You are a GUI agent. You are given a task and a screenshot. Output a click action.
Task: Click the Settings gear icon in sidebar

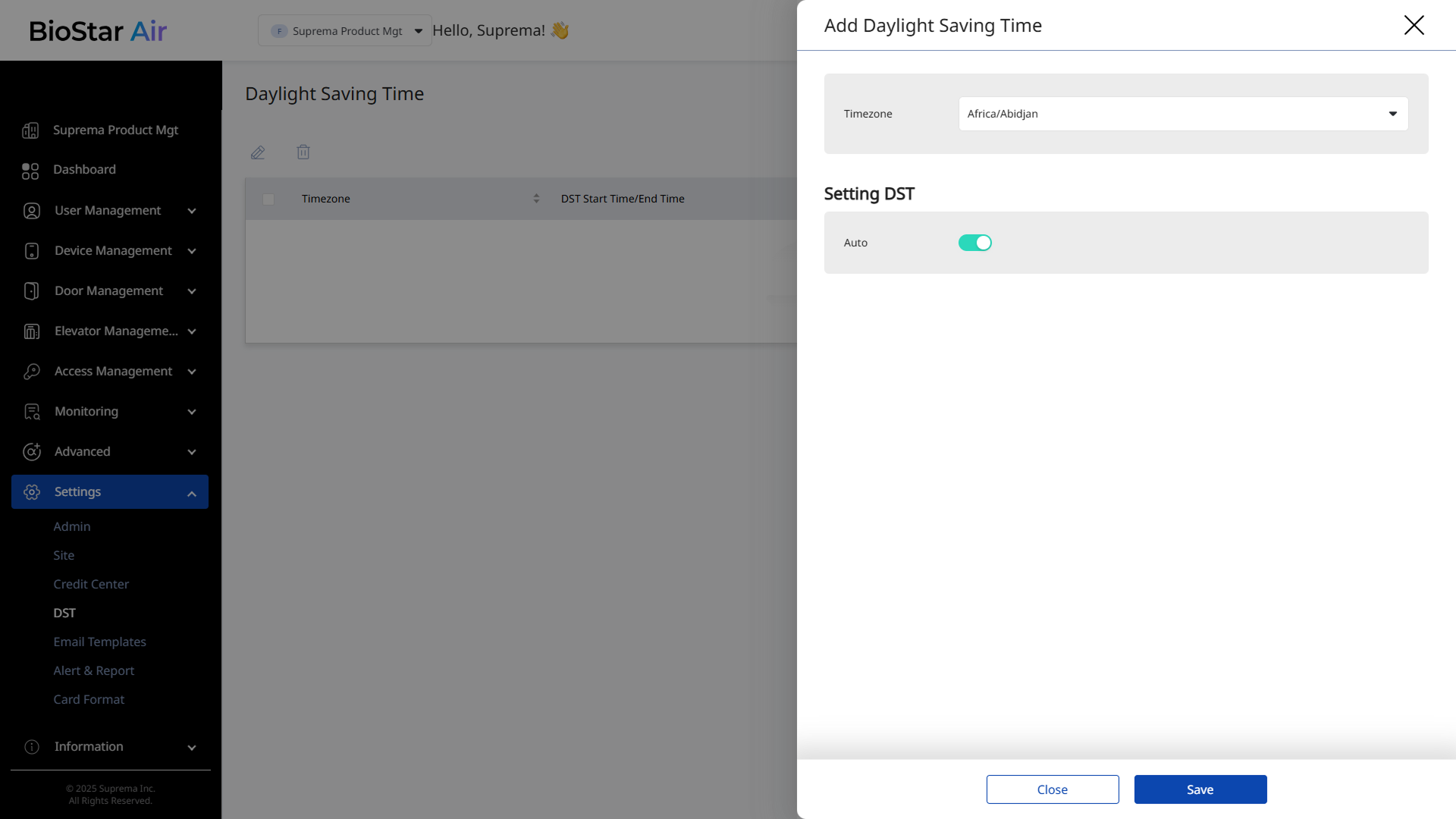(x=32, y=492)
